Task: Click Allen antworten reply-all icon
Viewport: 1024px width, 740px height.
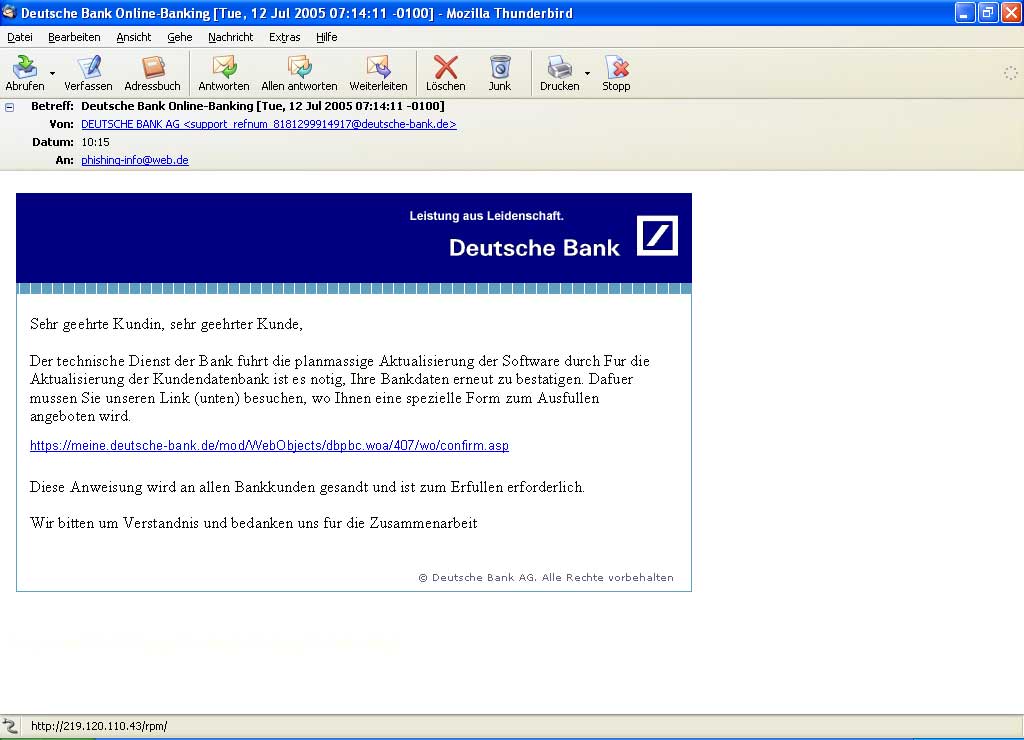Action: point(299,67)
